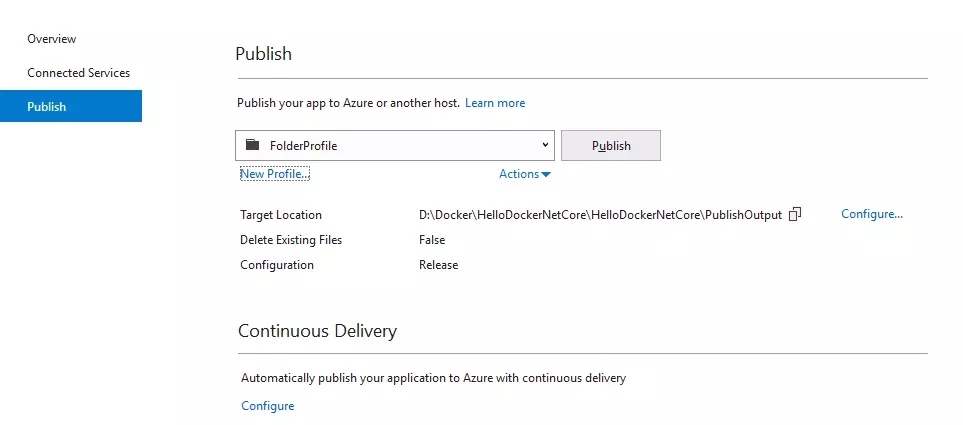This screenshot has height=425, width=963.
Task: Click the Continuous Delivery heading
Action: (317, 331)
